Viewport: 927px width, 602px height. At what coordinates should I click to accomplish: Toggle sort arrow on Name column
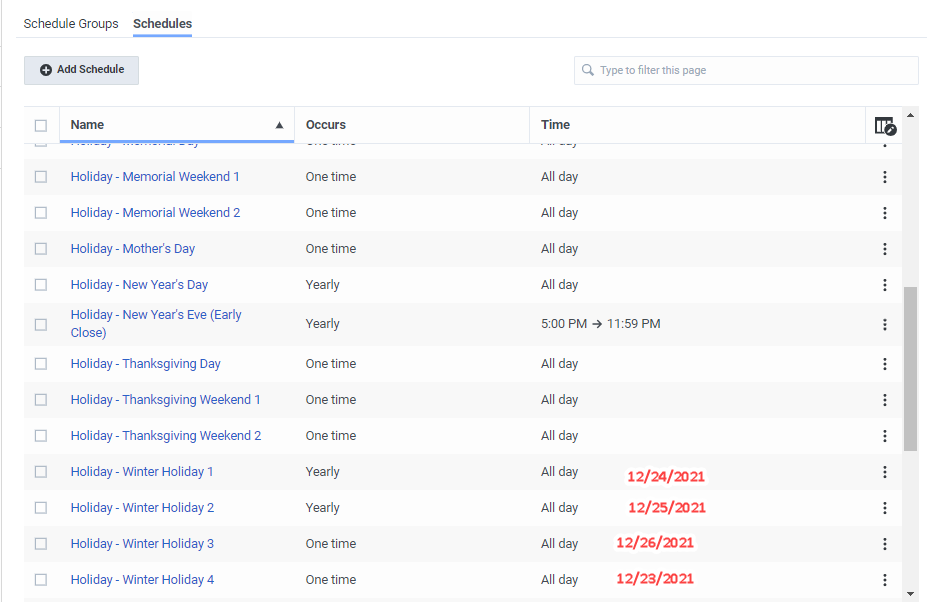click(279, 125)
